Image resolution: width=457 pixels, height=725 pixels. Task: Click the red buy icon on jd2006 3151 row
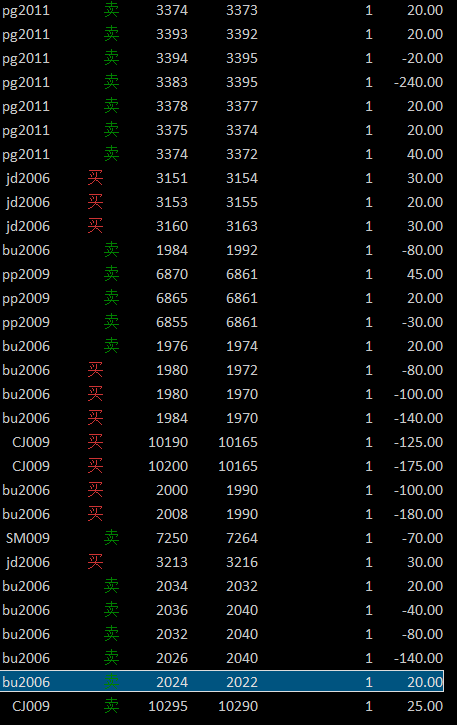[95, 178]
